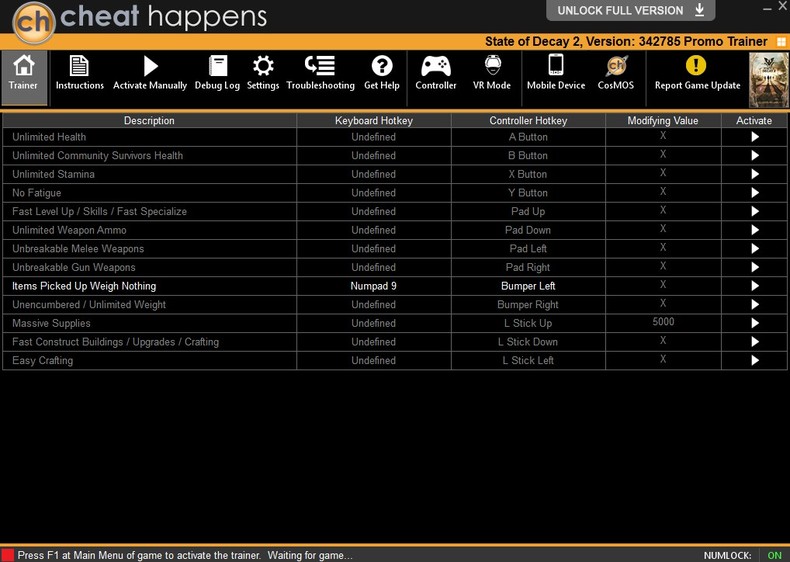This screenshot has height=562, width=790.
Task: Enable VR Mode
Action: click(x=492, y=73)
